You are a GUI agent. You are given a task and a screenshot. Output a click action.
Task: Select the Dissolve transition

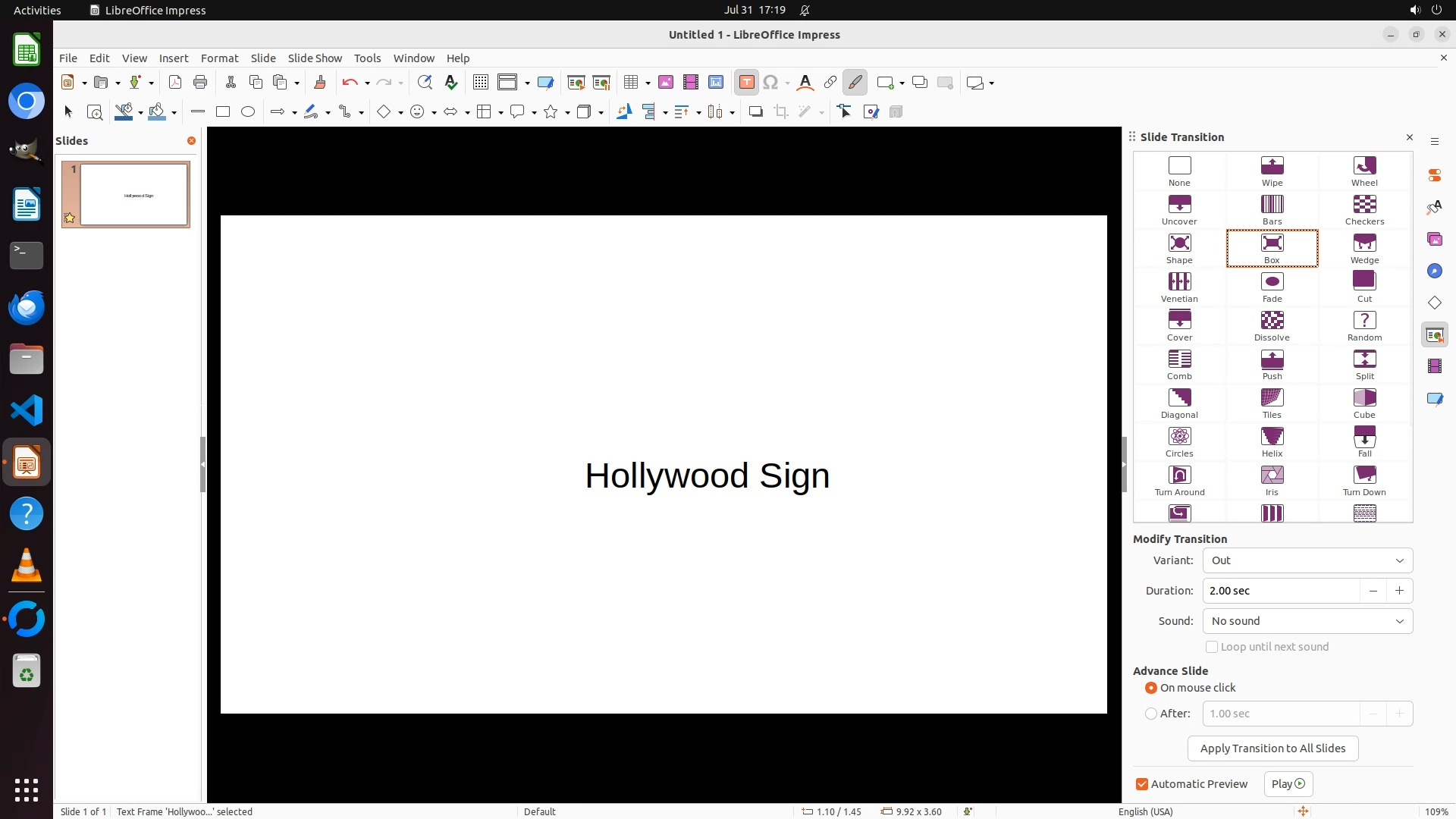[1272, 325]
